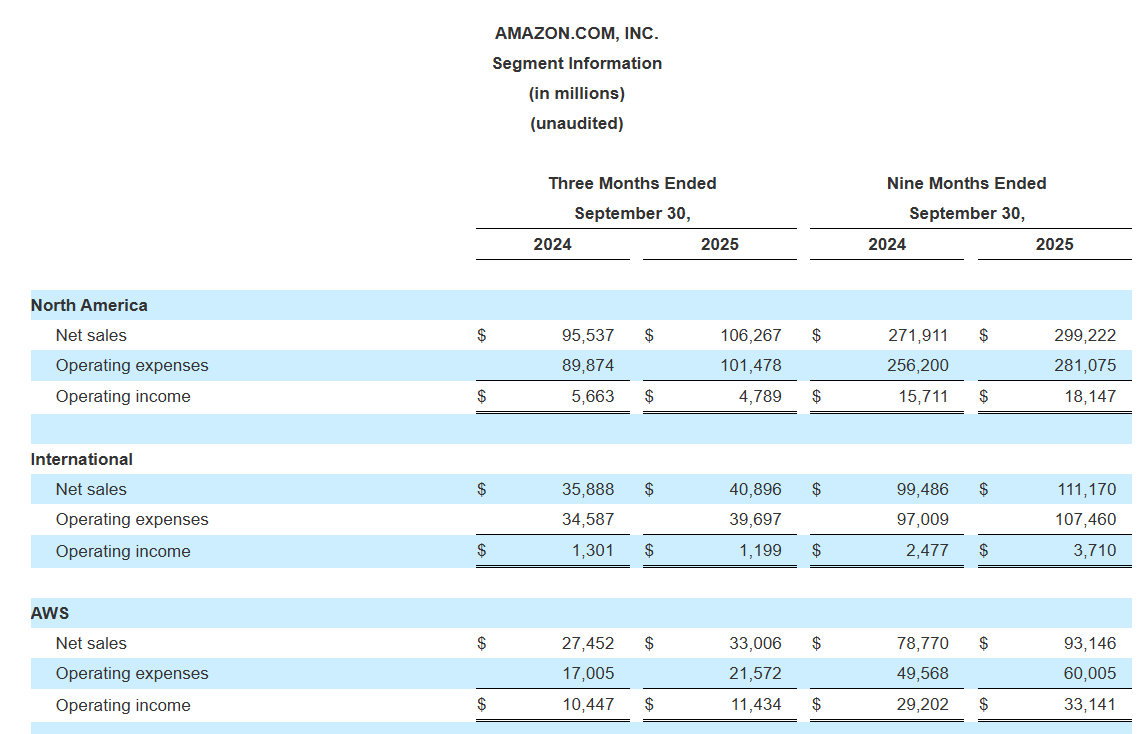Click the 271,911 nine-month net sales value
Viewport: 1145px width, 734px height.
918,335
